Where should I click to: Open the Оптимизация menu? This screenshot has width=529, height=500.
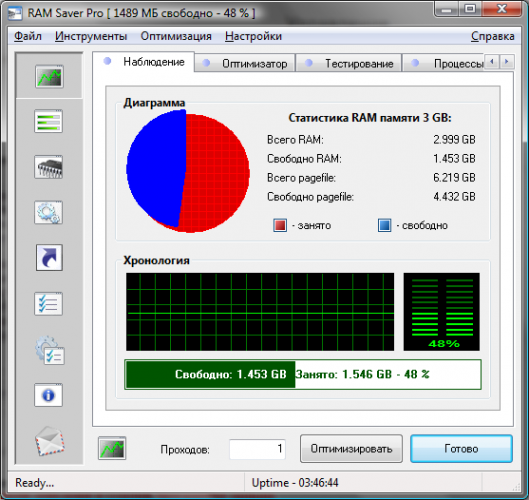click(176, 36)
